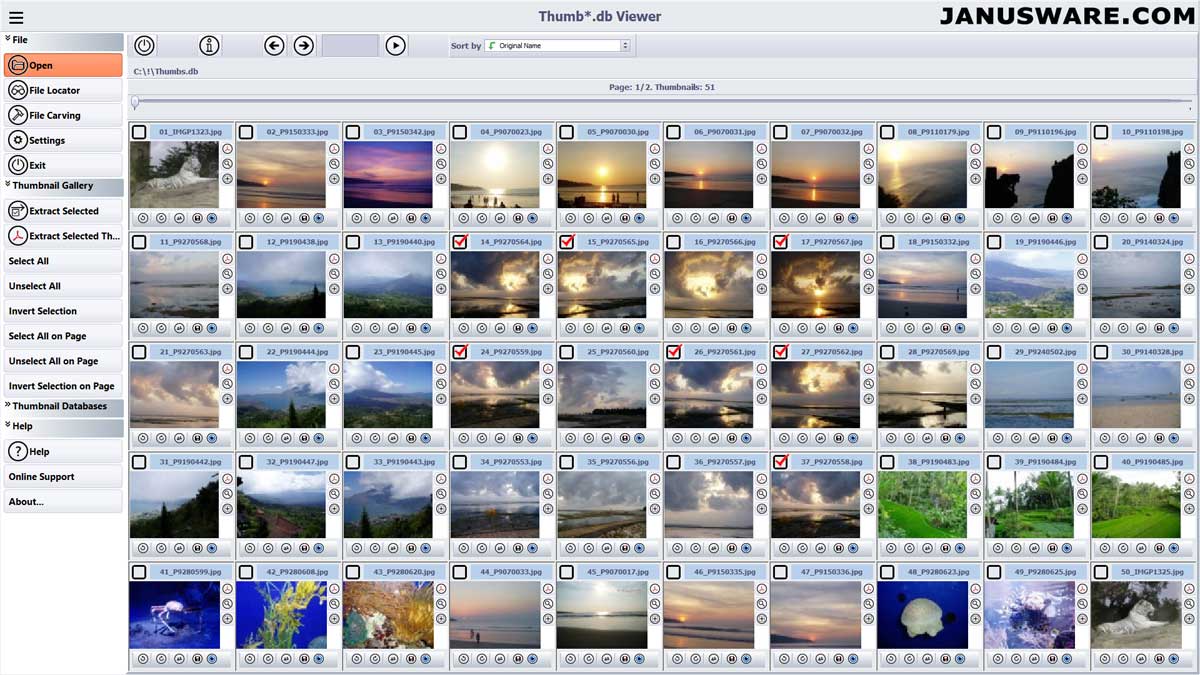Viewport: 1200px width, 675px height.
Task: Click the save disk icon under 03_P9150342.jpg
Action: 410,217
